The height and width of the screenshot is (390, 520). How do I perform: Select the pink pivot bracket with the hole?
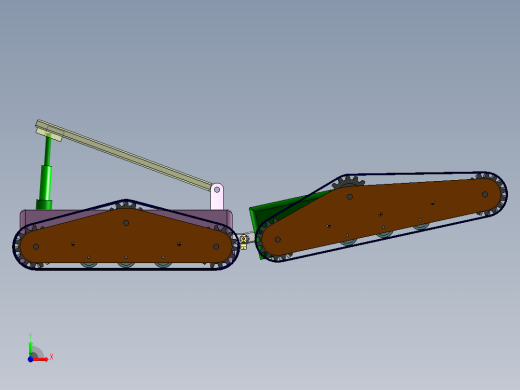point(217,196)
